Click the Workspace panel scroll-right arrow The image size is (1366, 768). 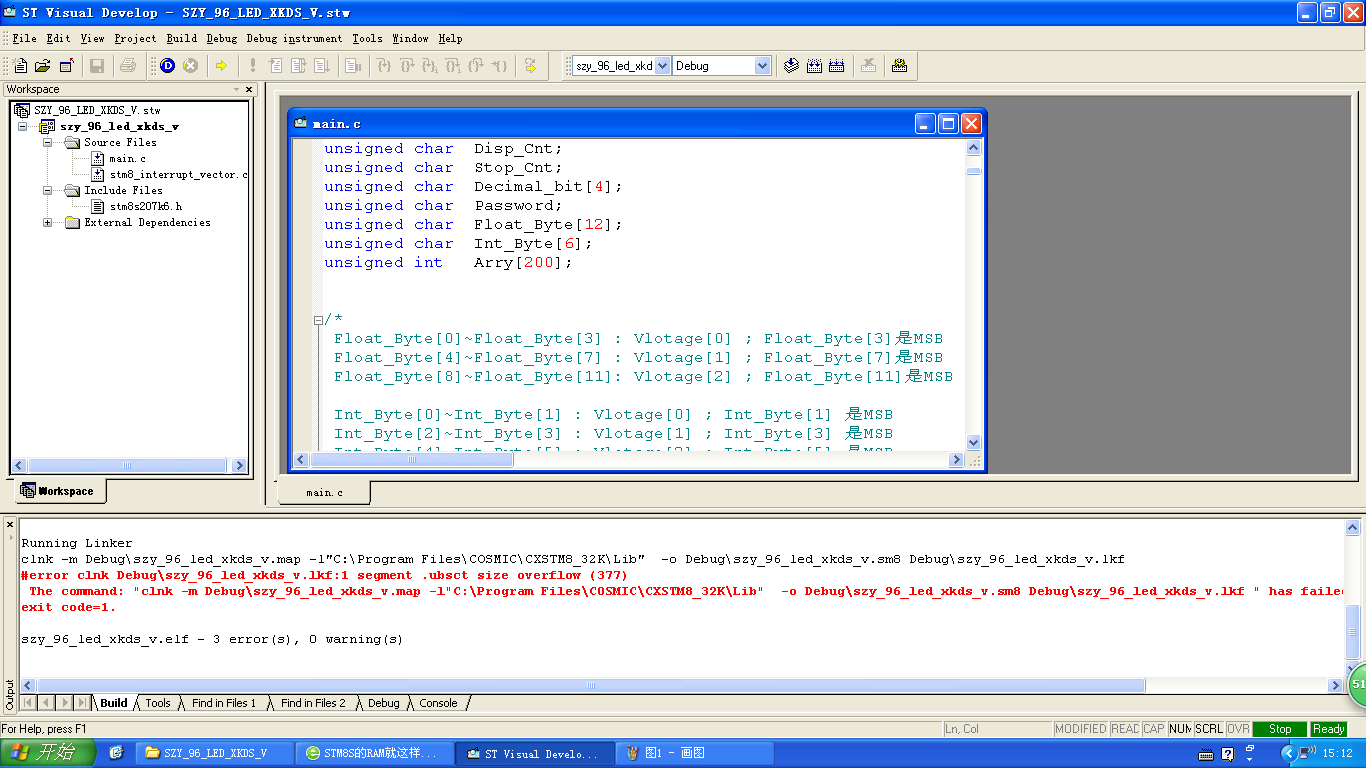point(239,466)
